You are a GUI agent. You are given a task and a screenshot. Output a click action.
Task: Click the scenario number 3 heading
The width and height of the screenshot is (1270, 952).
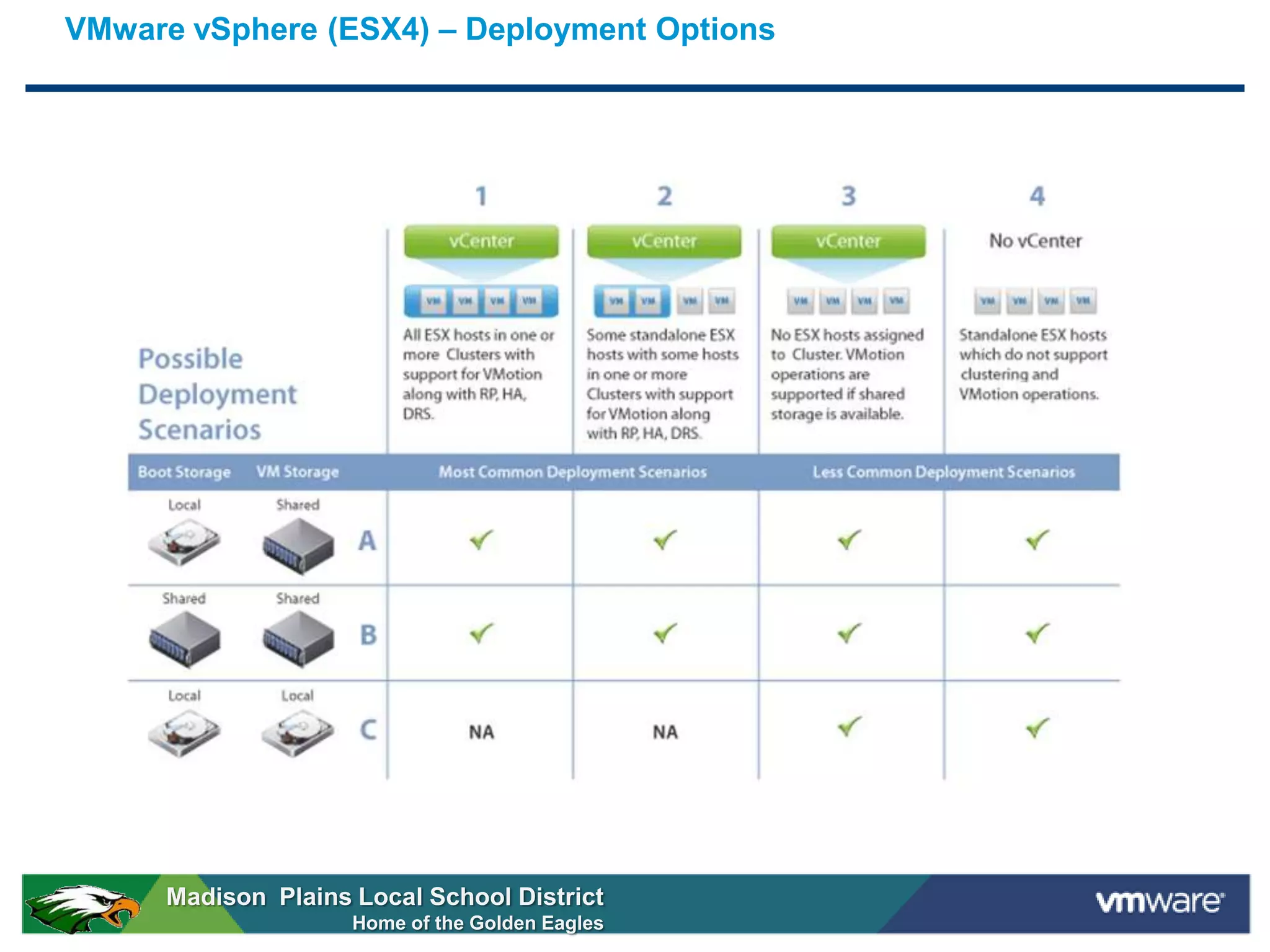[x=848, y=196]
